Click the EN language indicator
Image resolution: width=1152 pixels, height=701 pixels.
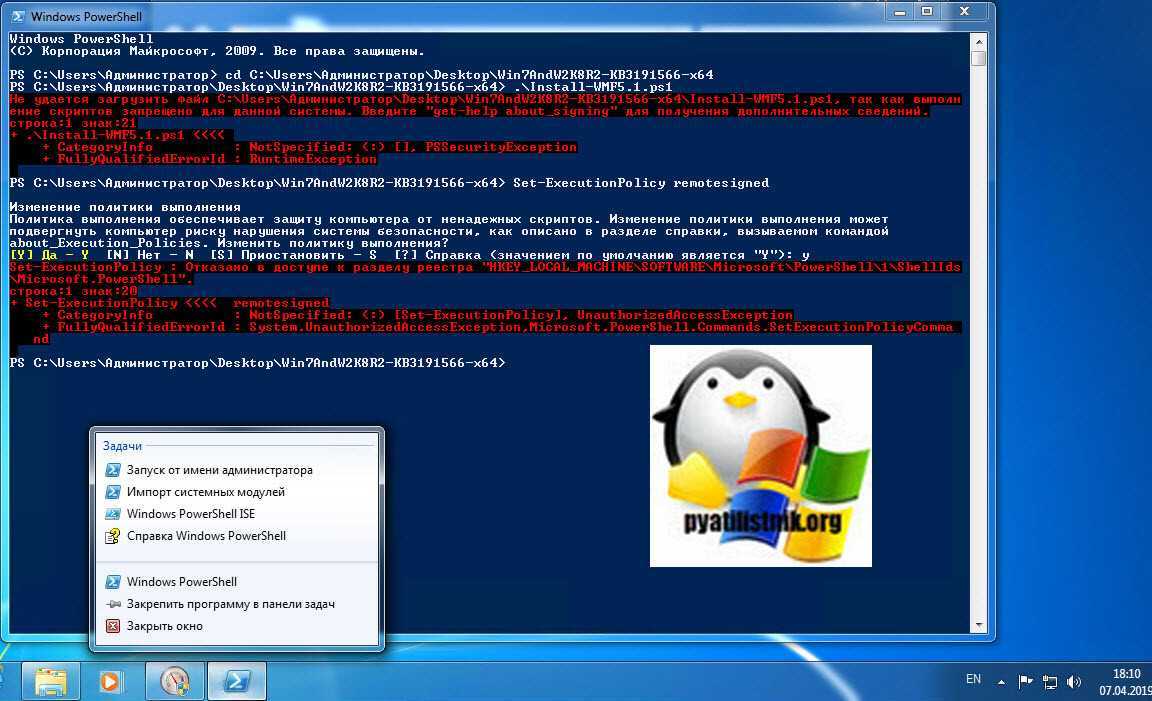click(x=973, y=679)
